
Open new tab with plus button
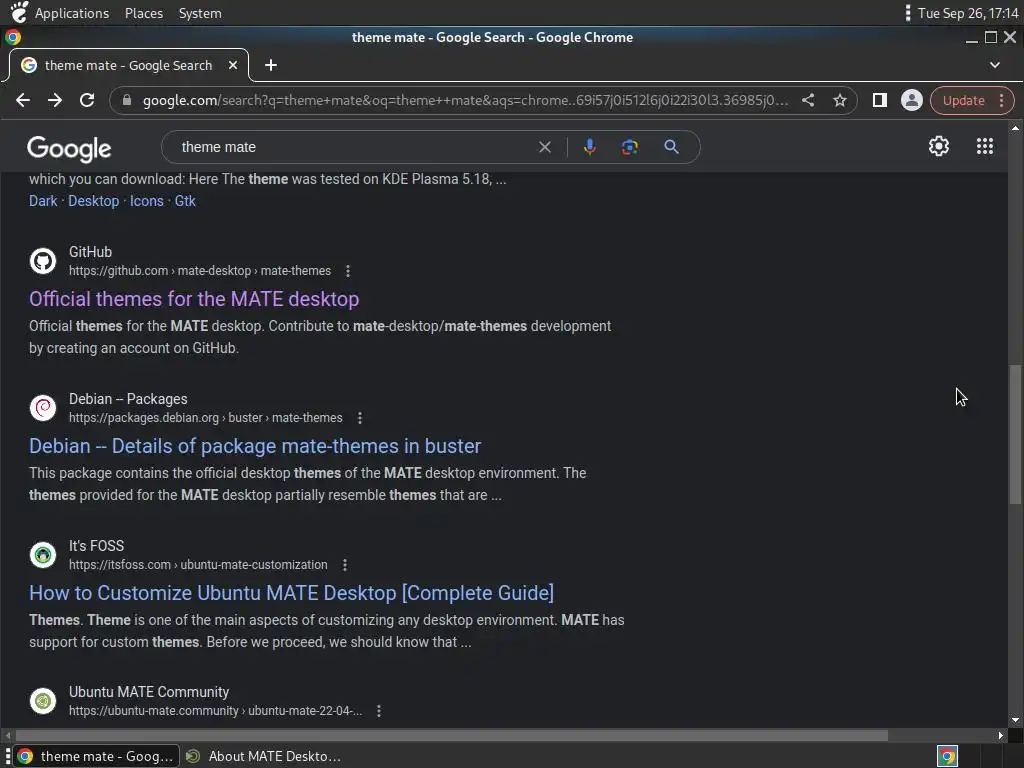tap(271, 65)
